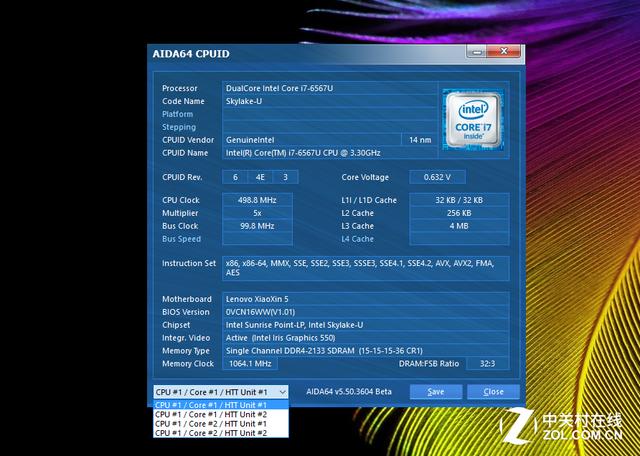Click the CPUID Rev. 4E box

point(260,177)
